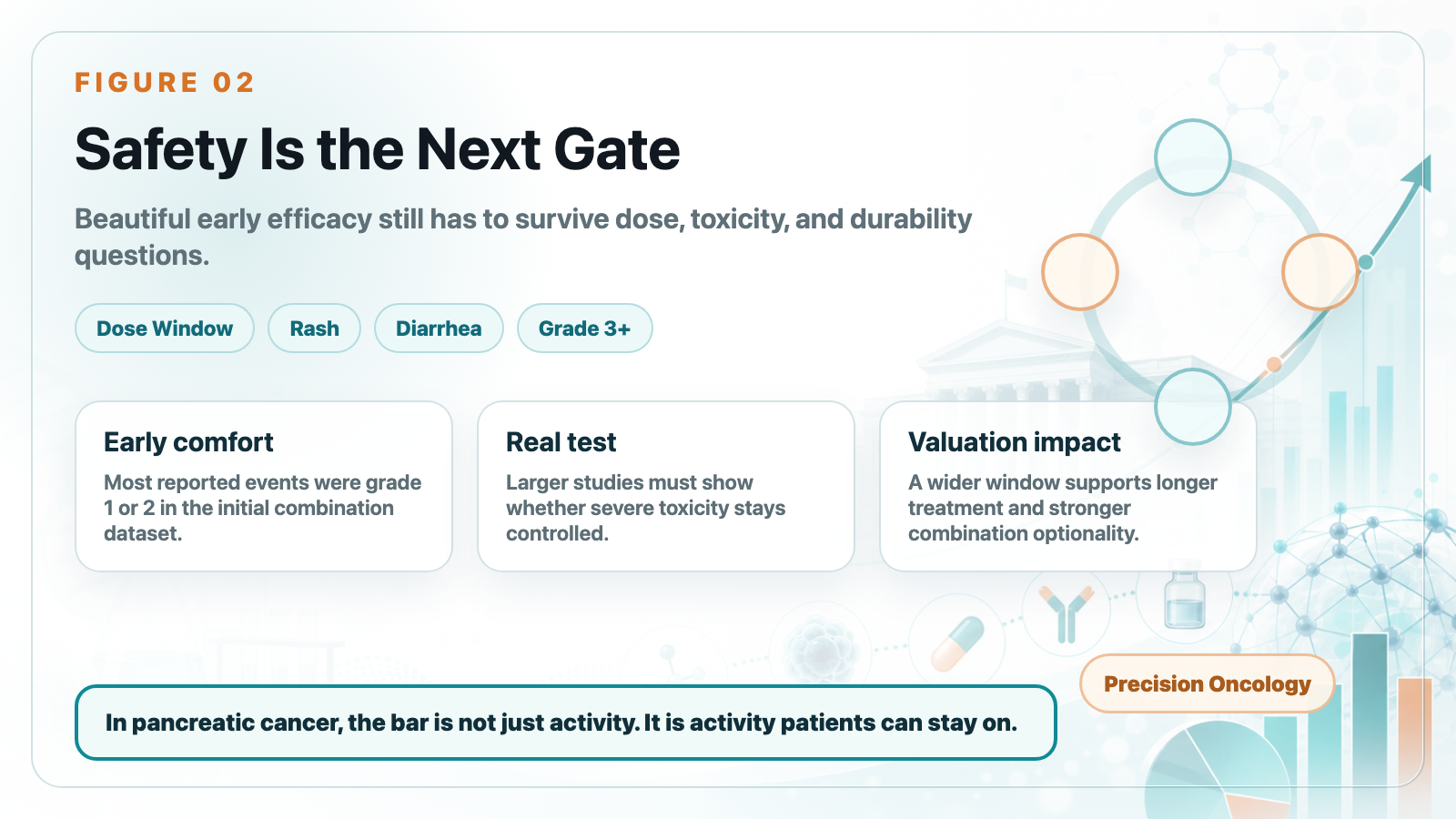The image size is (1456, 819).
Task: Click the pancreatic cancer callout banner
Action: [565, 723]
